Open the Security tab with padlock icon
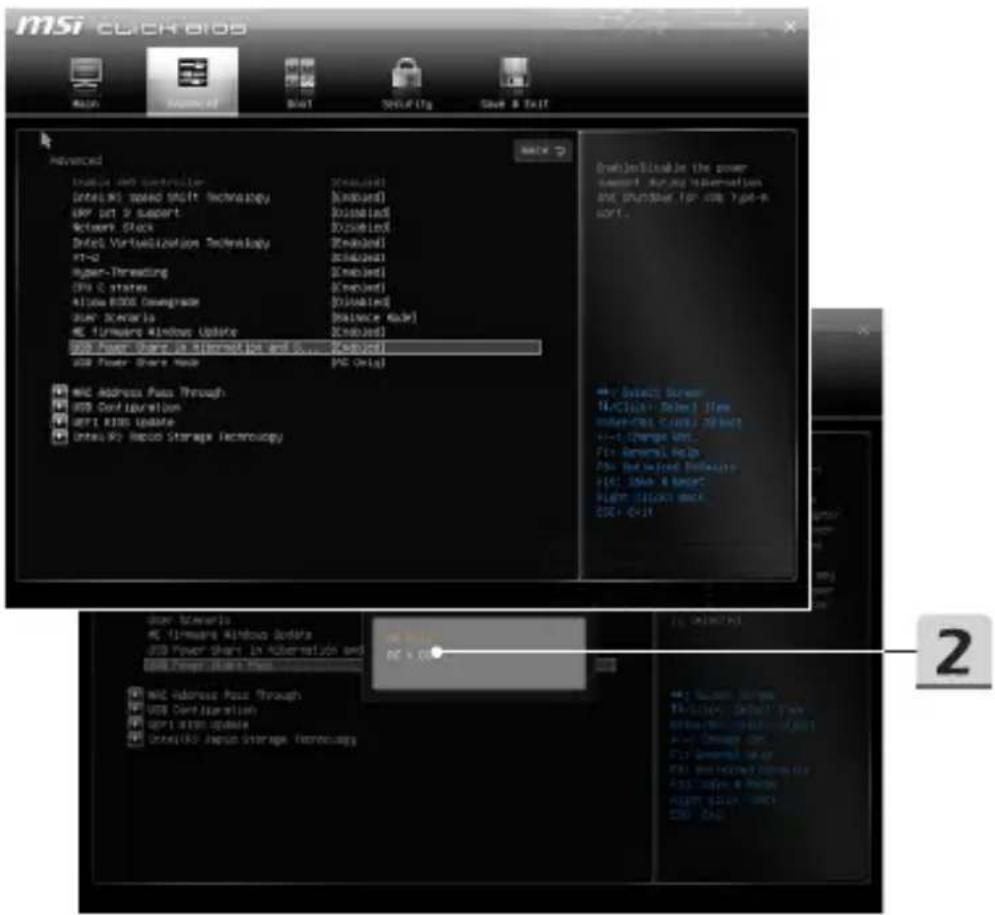 [407, 83]
